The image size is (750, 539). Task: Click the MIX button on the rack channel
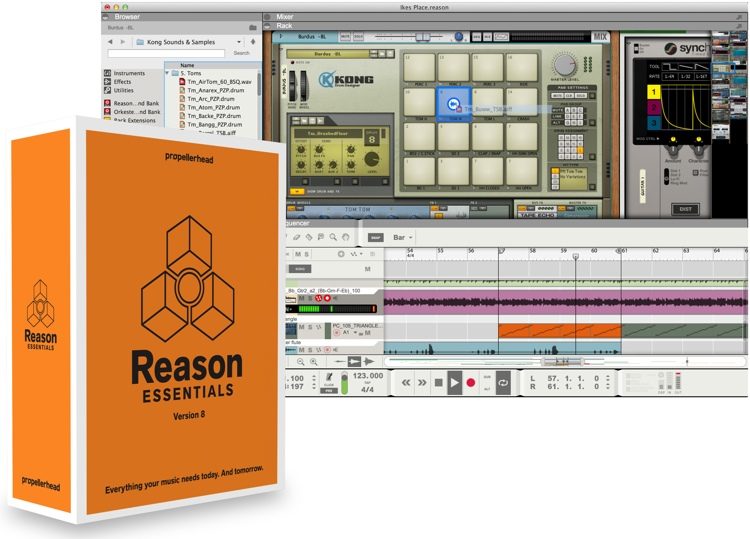point(600,37)
